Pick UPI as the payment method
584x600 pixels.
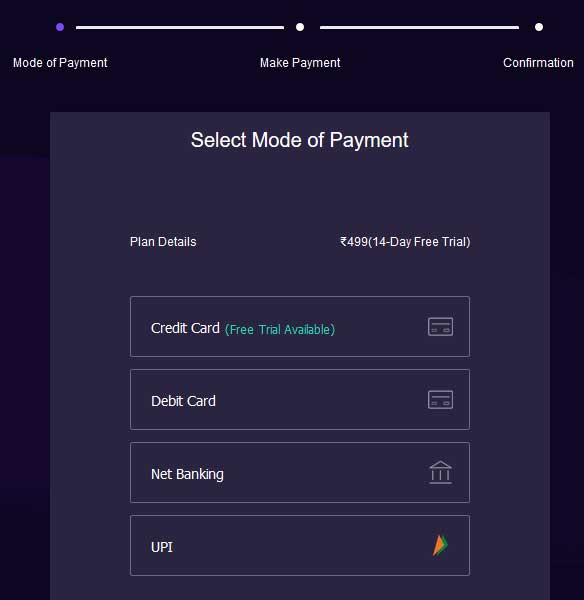point(300,546)
